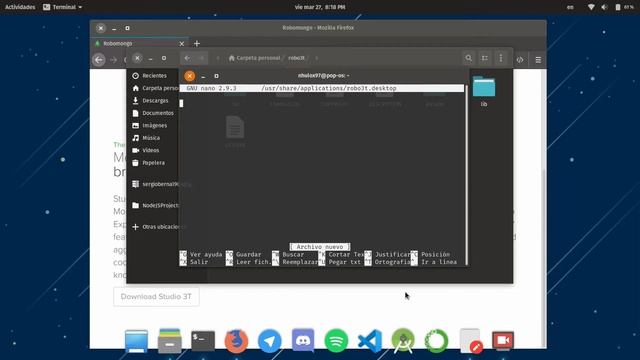This screenshot has width=640, height=360.
Task: Click the terminal window scrollbar
Action: (467, 176)
